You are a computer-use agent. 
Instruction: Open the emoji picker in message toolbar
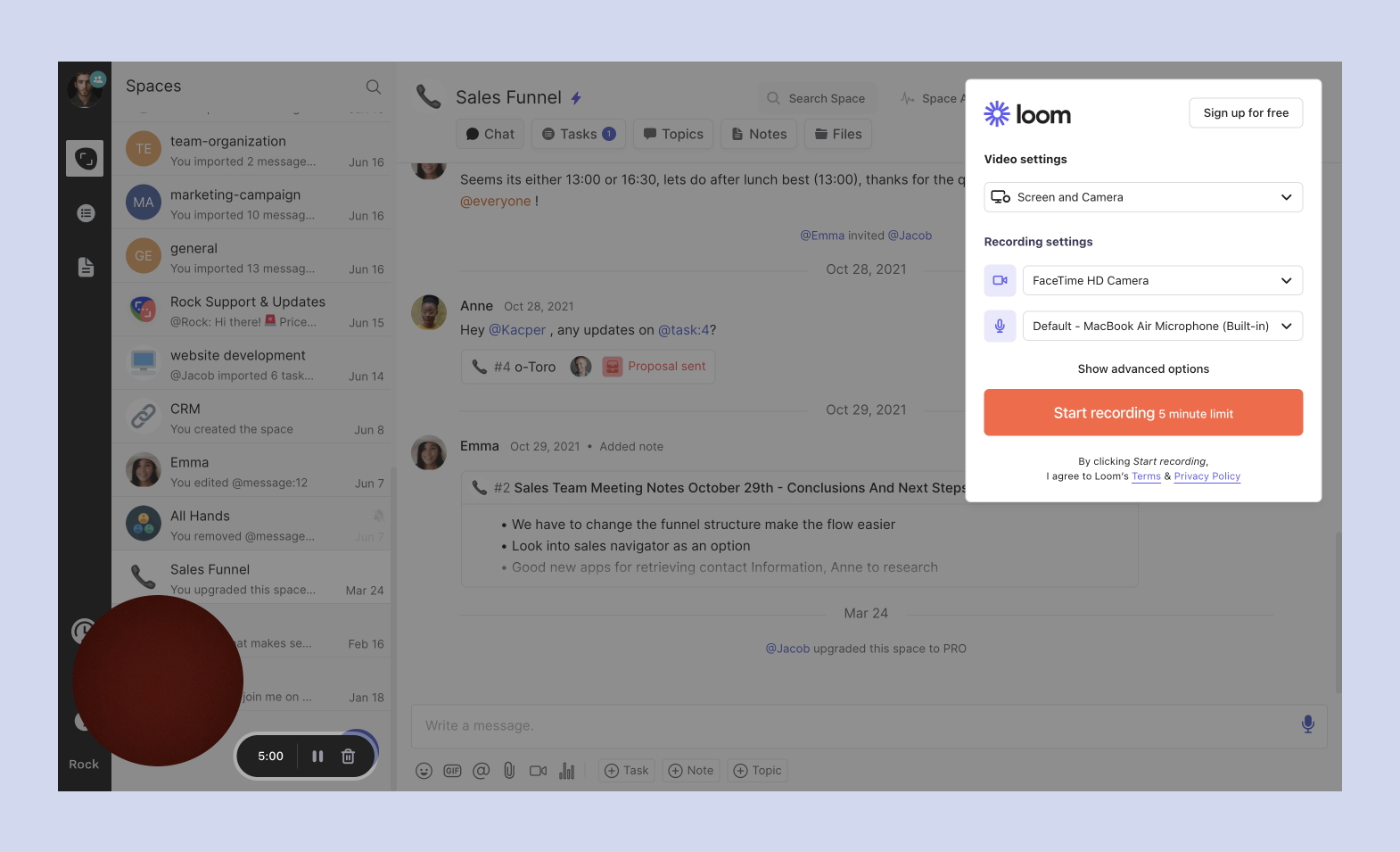(424, 771)
